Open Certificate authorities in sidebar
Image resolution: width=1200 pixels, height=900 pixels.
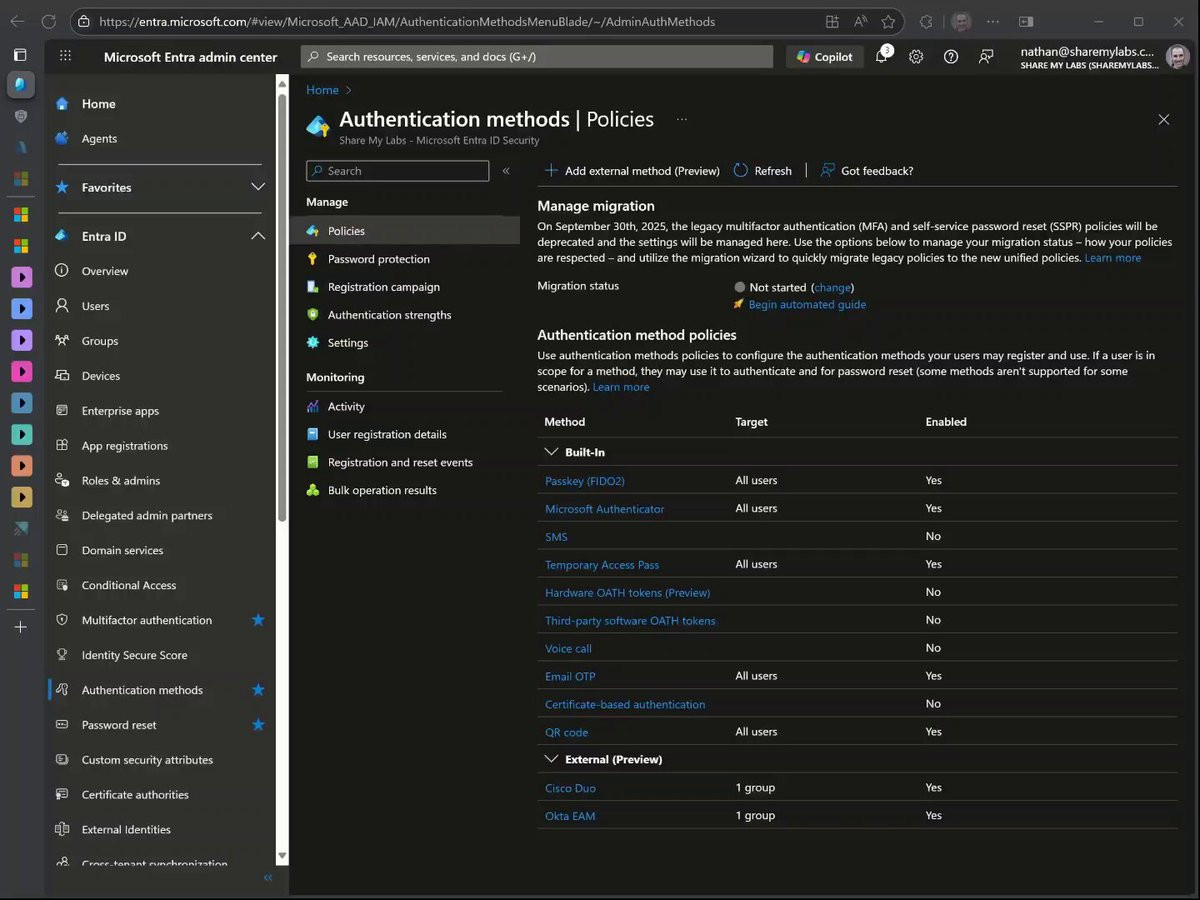point(135,795)
